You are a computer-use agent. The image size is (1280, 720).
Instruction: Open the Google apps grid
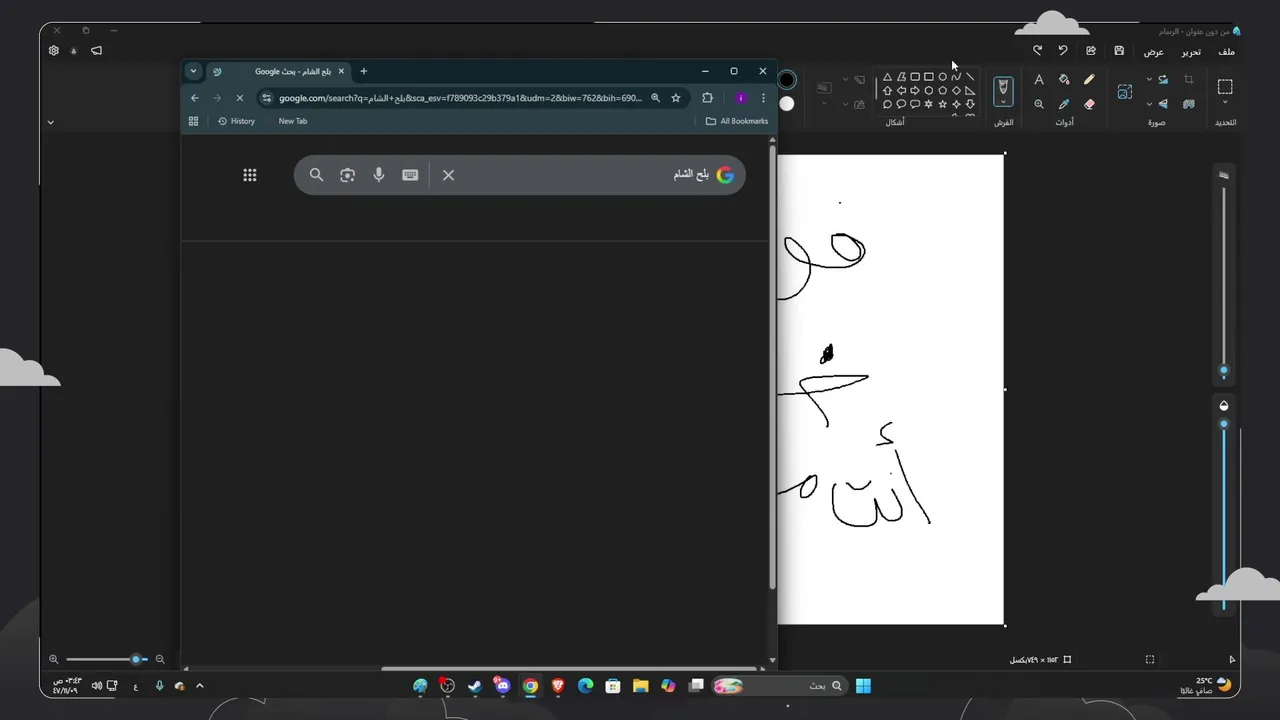[250, 175]
